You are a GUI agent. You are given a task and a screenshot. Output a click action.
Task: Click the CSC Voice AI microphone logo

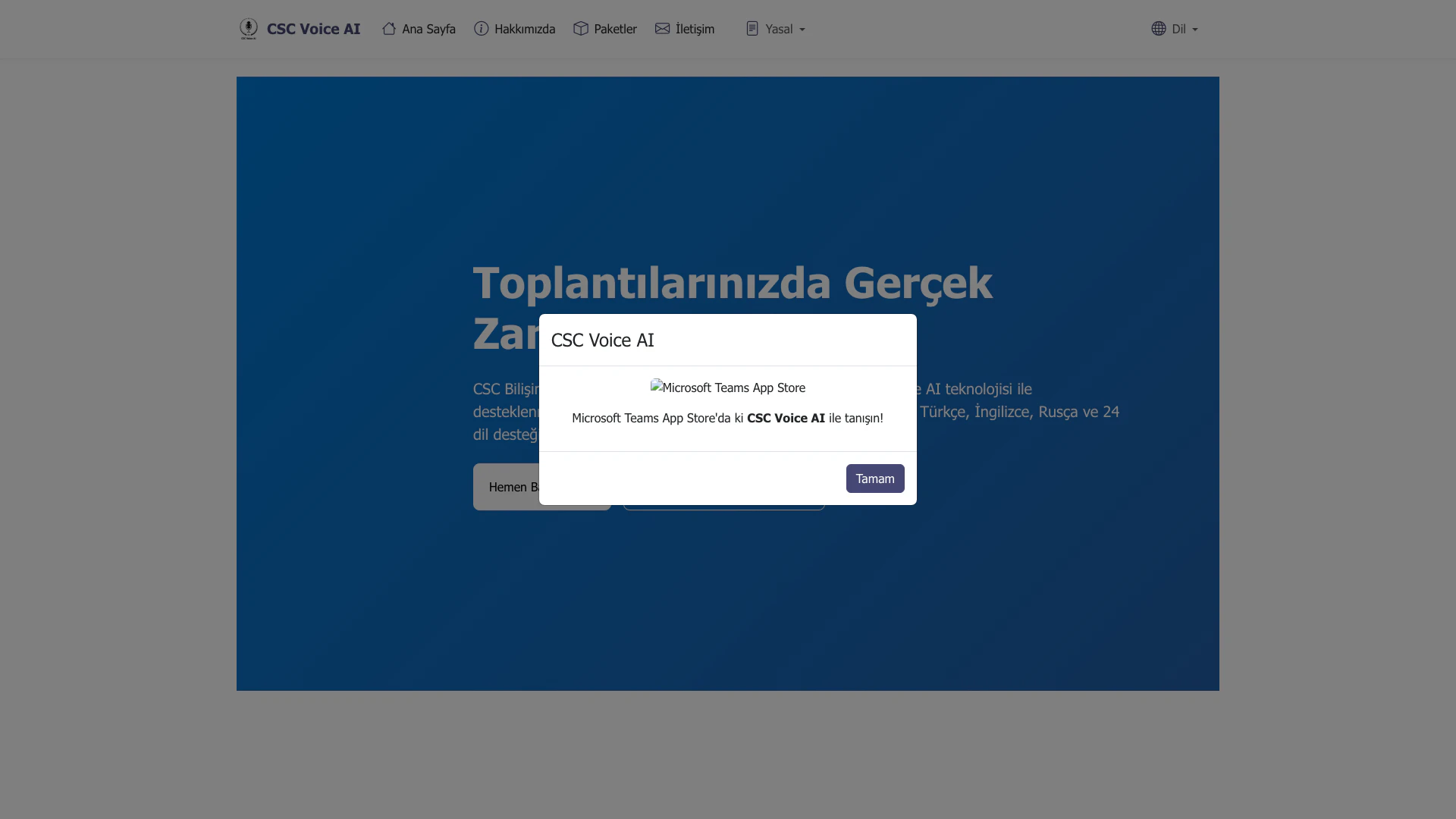coord(248,29)
